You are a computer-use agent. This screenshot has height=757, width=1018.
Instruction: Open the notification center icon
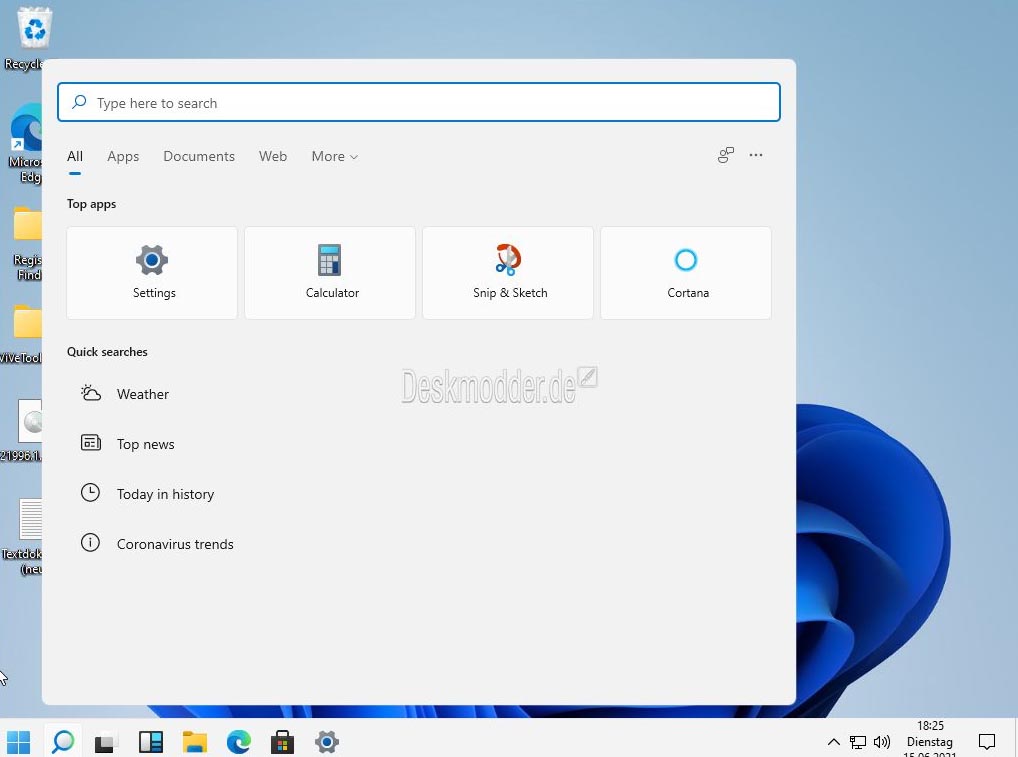987,741
